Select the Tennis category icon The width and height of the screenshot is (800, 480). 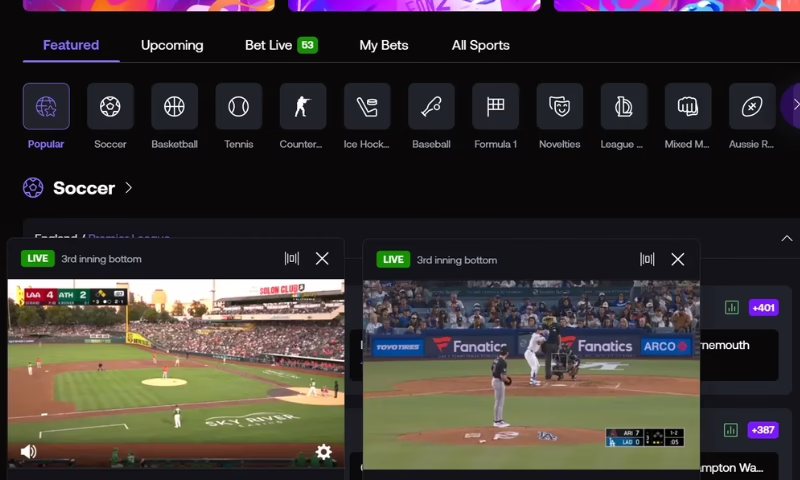pos(239,106)
